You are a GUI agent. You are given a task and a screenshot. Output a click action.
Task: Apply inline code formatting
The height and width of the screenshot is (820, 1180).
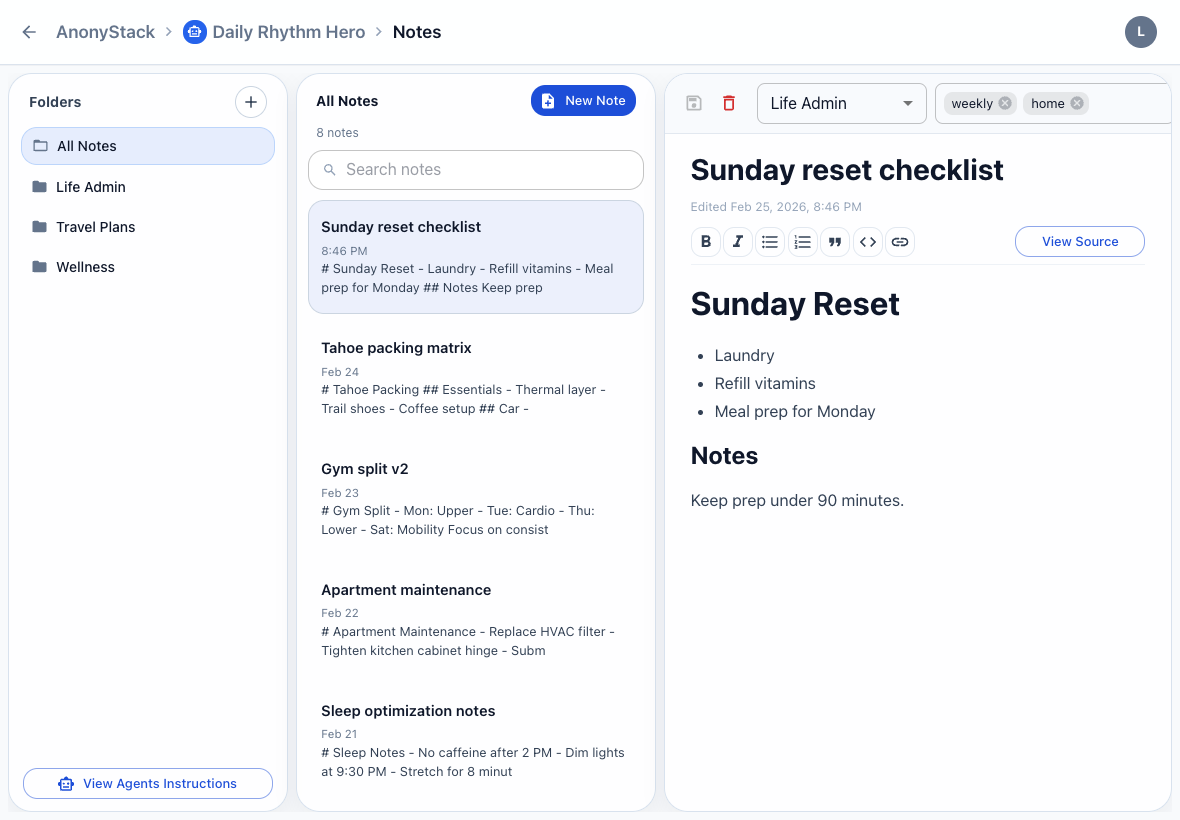[867, 242]
